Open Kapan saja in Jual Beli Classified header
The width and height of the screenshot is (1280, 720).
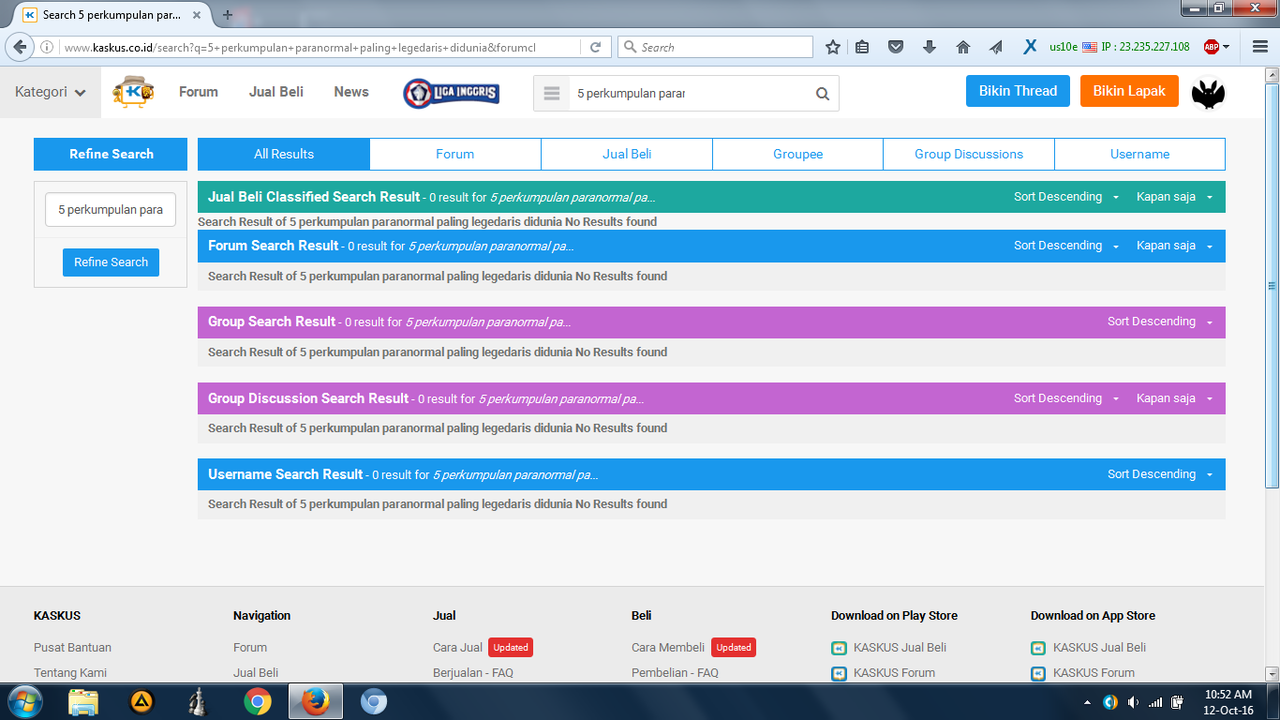pos(1174,197)
